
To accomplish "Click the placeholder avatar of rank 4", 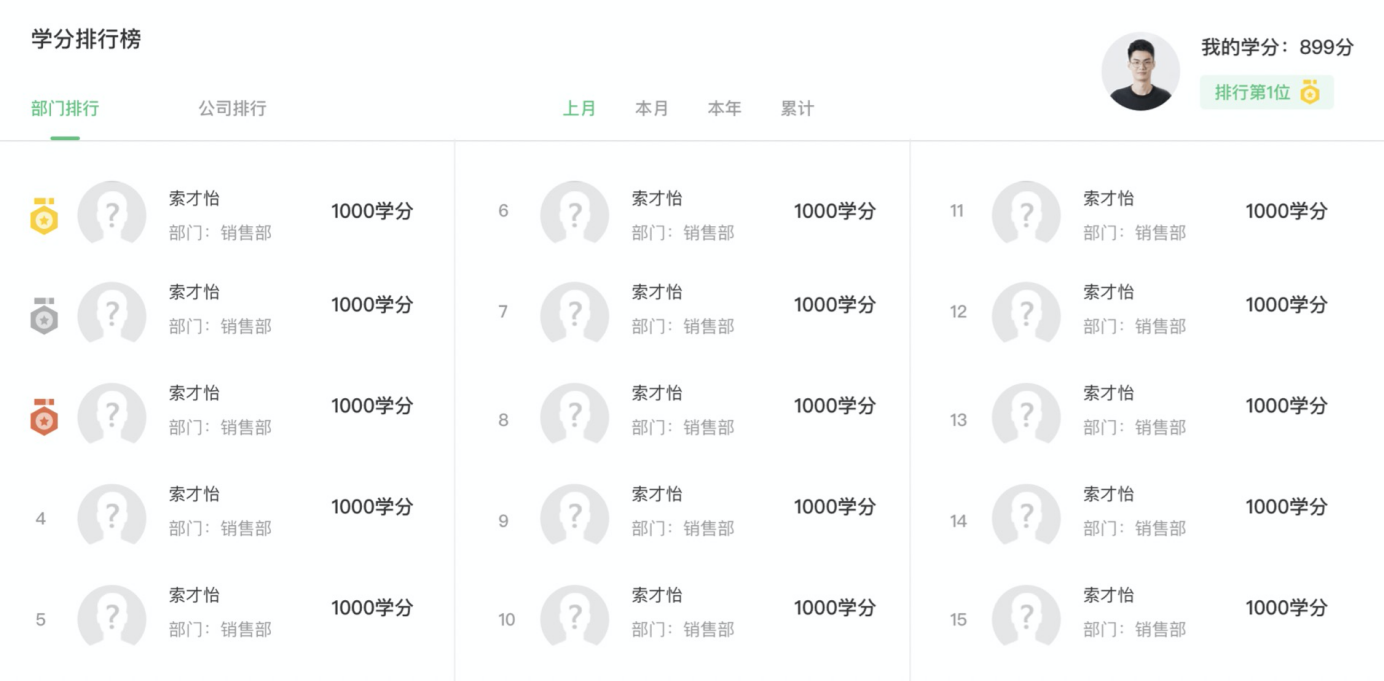I will pyautogui.click(x=112, y=515).
